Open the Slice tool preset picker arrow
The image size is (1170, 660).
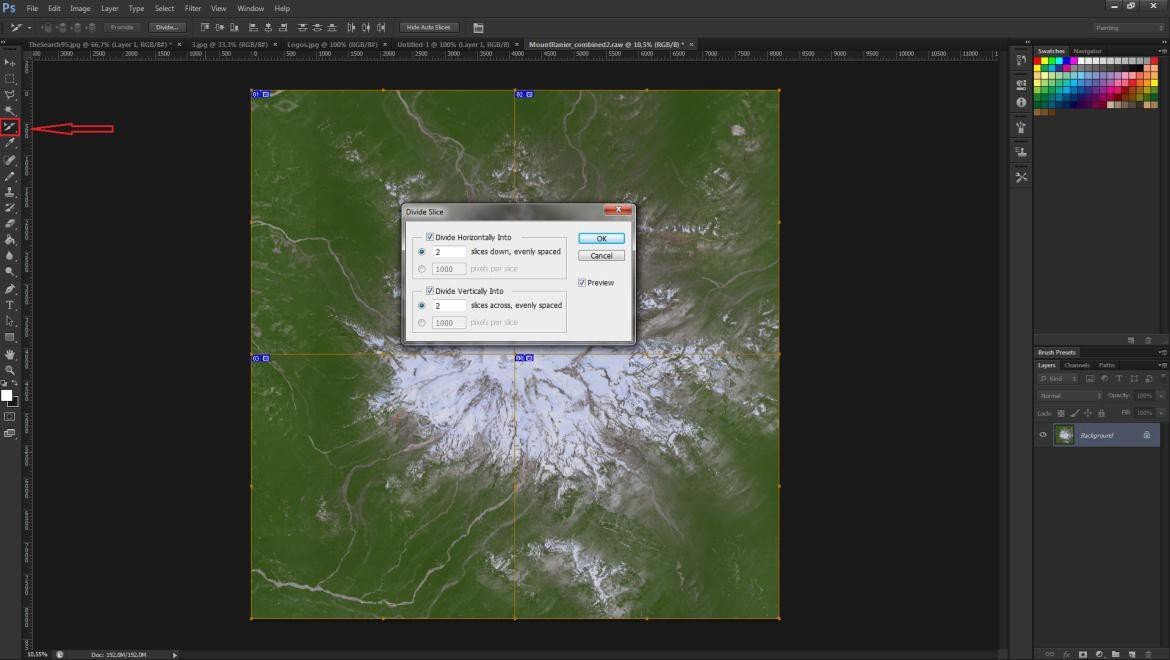click(x=29, y=28)
